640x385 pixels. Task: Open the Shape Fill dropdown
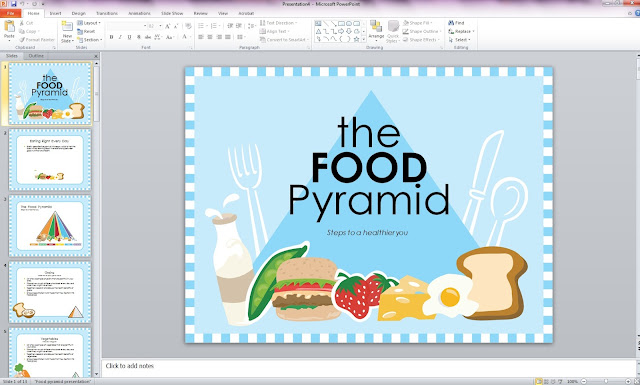click(x=418, y=23)
